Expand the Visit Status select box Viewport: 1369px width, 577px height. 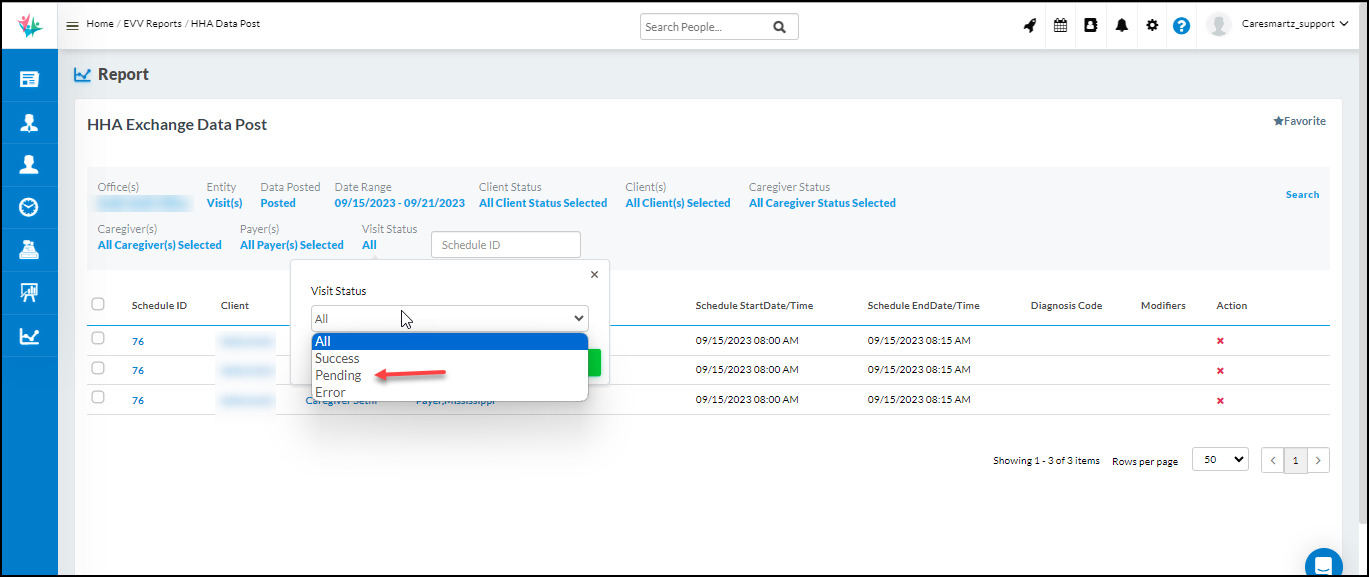[x=449, y=318]
